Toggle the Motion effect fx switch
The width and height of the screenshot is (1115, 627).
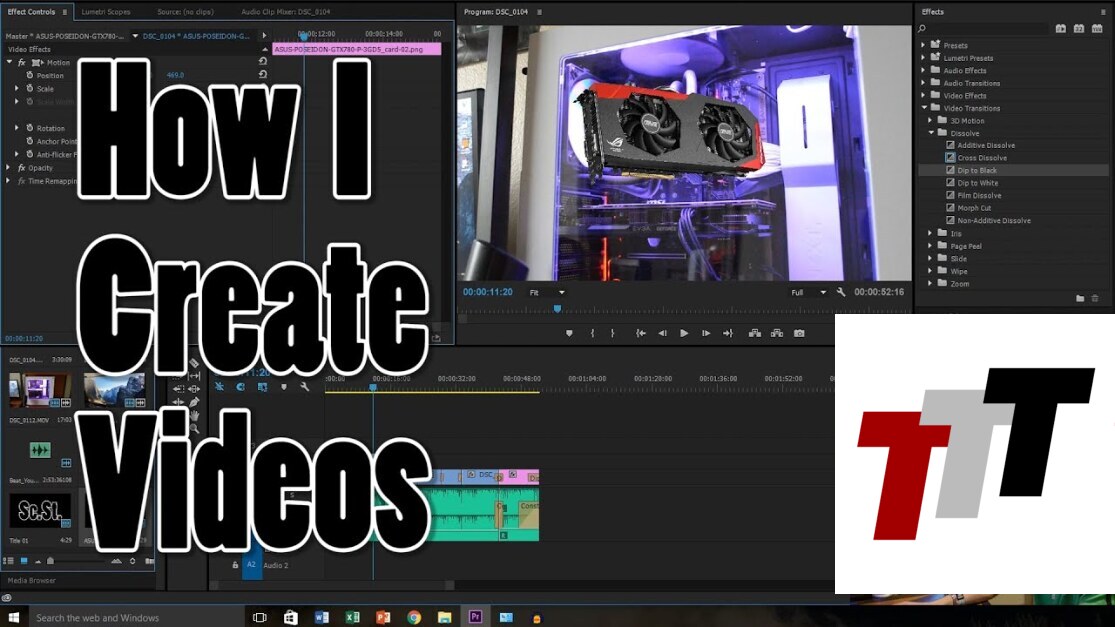click(22, 62)
